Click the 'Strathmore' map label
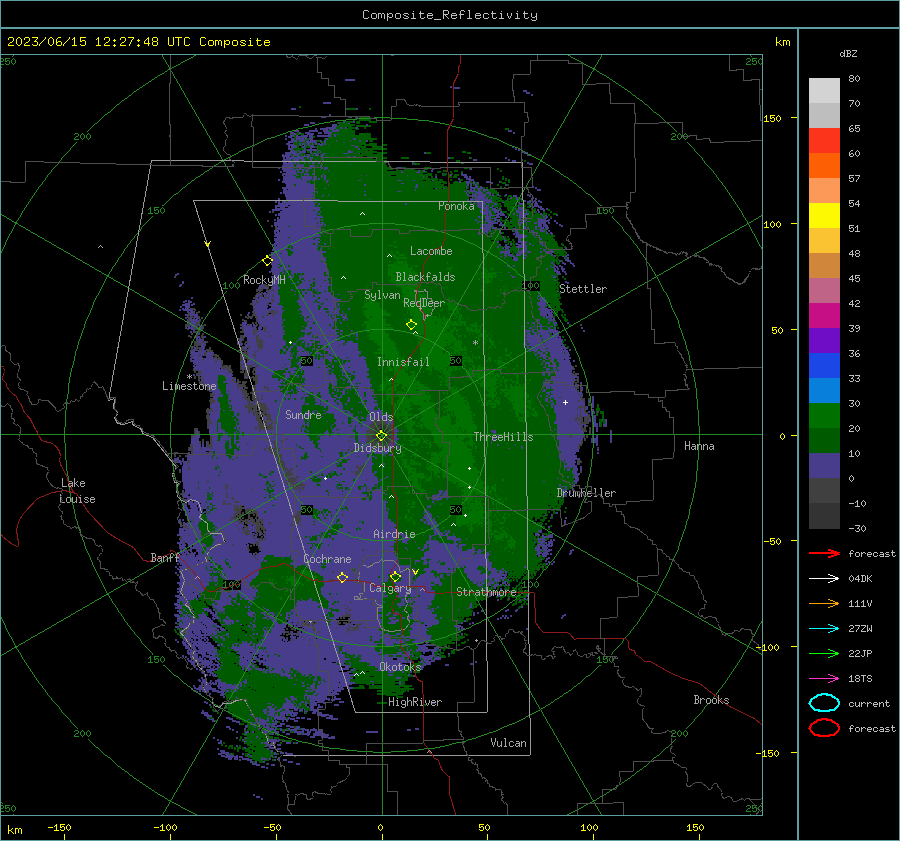Image resolution: width=900 pixels, height=841 pixels. click(486, 592)
